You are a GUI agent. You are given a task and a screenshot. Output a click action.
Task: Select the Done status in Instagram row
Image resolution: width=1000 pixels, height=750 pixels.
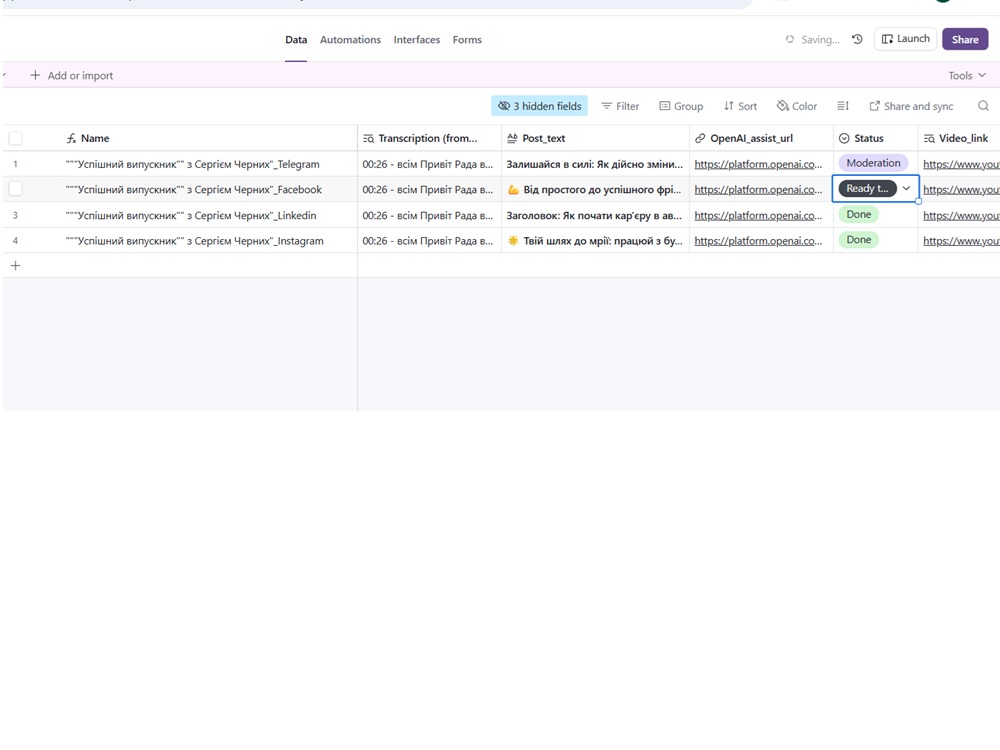pyautogui.click(x=858, y=240)
